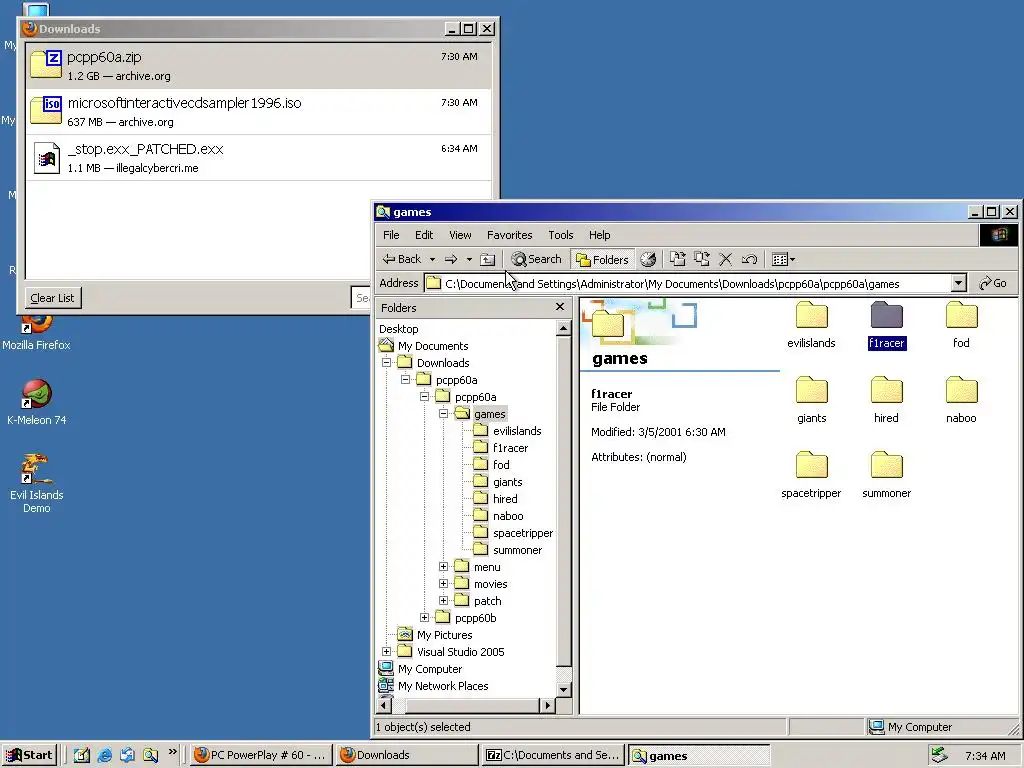
Task: Click the Move To toolbar icon
Action: [x=678, y=259]
